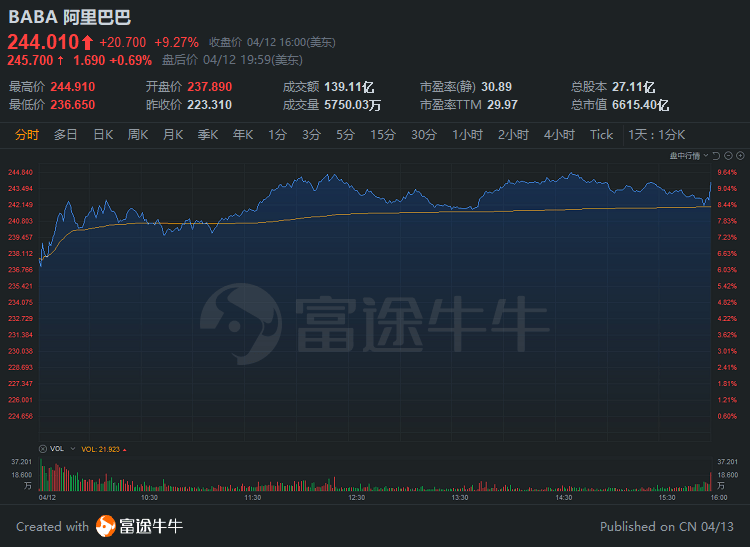Select the 4小时 interval
This screenshot has height=547, width=750.
coord(559,135)
